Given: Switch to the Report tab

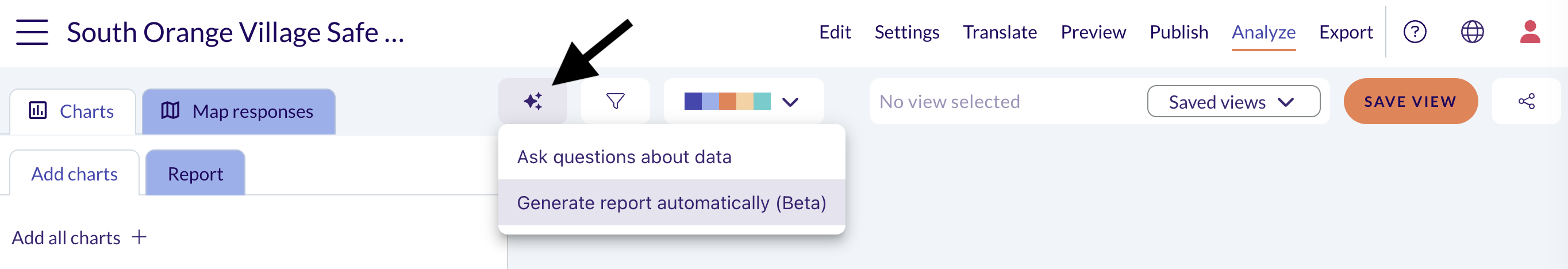Looking at the screenshot, I should (x=195, y=174).
